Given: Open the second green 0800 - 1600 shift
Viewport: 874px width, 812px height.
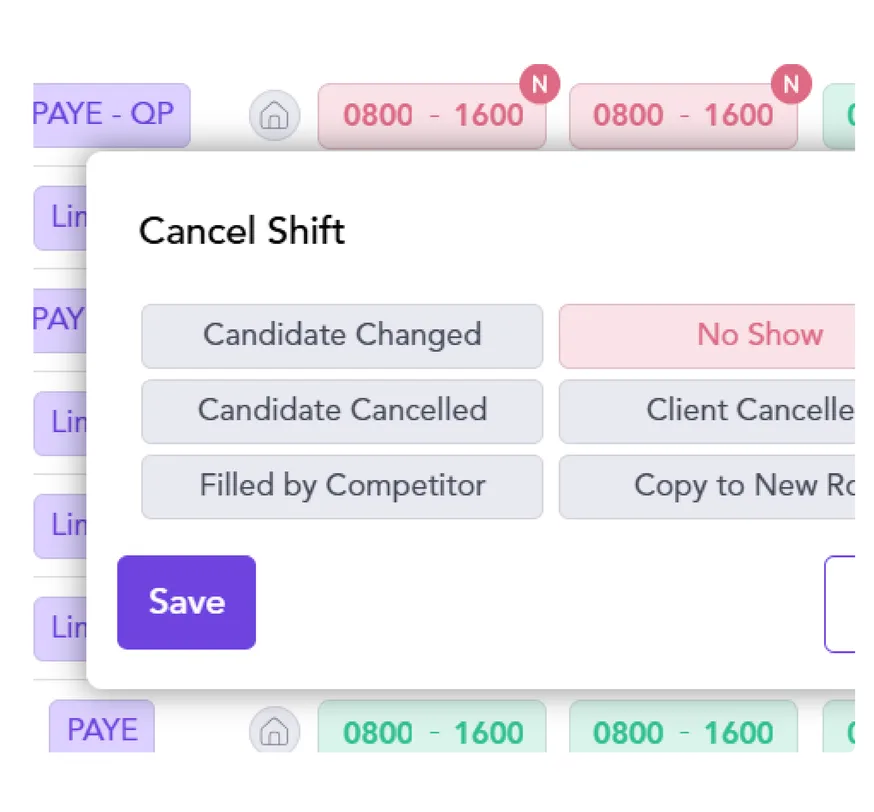Looking at the screenshot, I should coord(683,727).
